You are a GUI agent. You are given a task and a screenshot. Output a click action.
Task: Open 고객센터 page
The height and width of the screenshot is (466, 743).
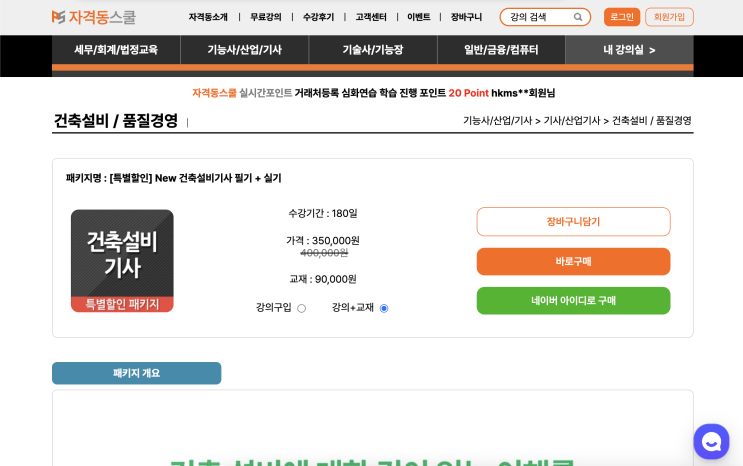(x=371, y=17)
